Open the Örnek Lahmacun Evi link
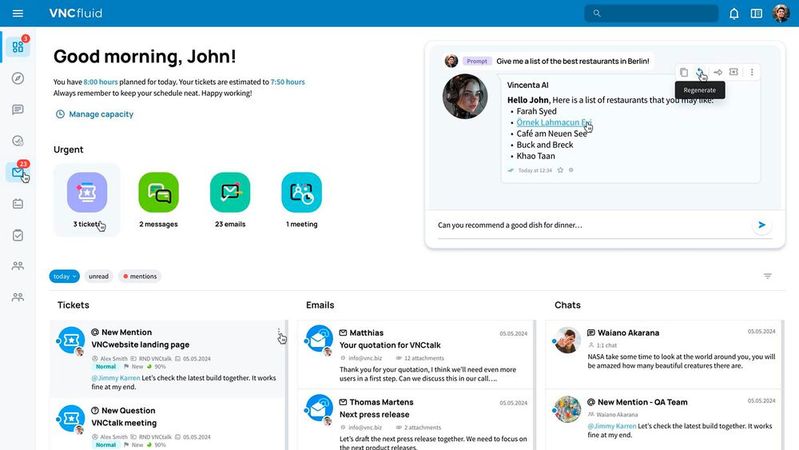The image size is (799, 450). pyautogui.click(x=554, y=122)
